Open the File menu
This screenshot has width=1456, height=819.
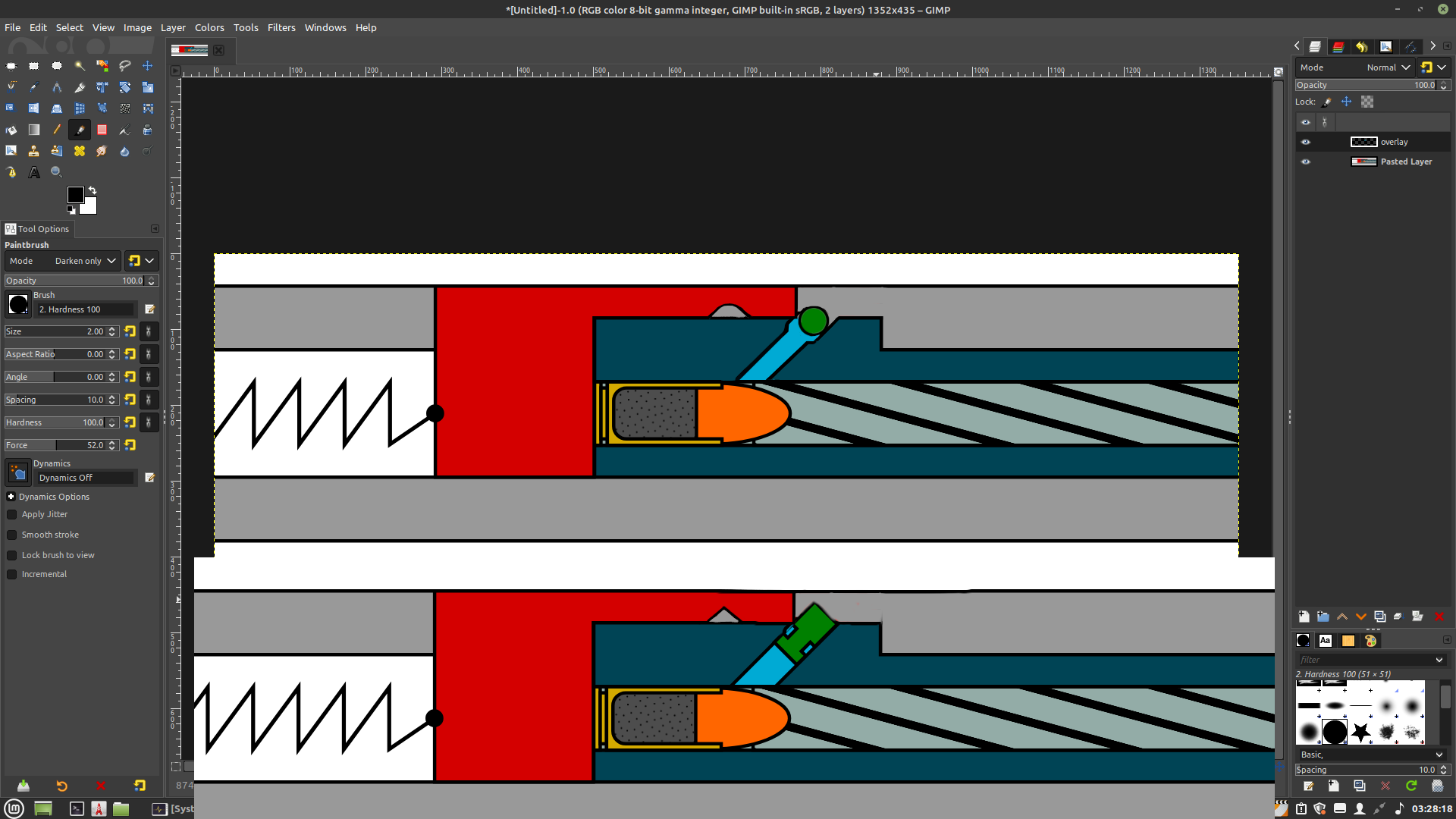(x=13, y=27)
